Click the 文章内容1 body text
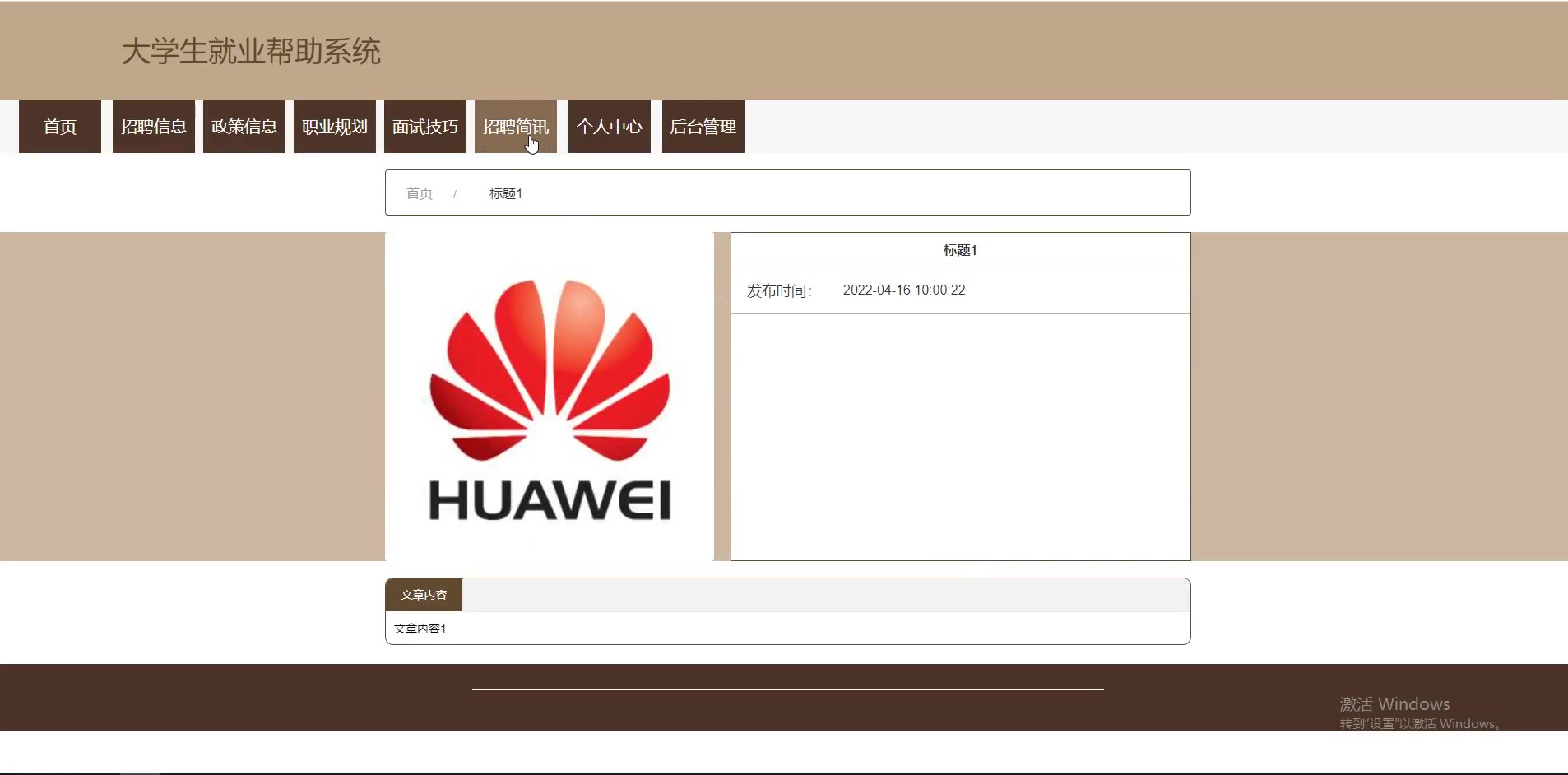This screenshot has width=1568, height=775. tap(420, 629)
